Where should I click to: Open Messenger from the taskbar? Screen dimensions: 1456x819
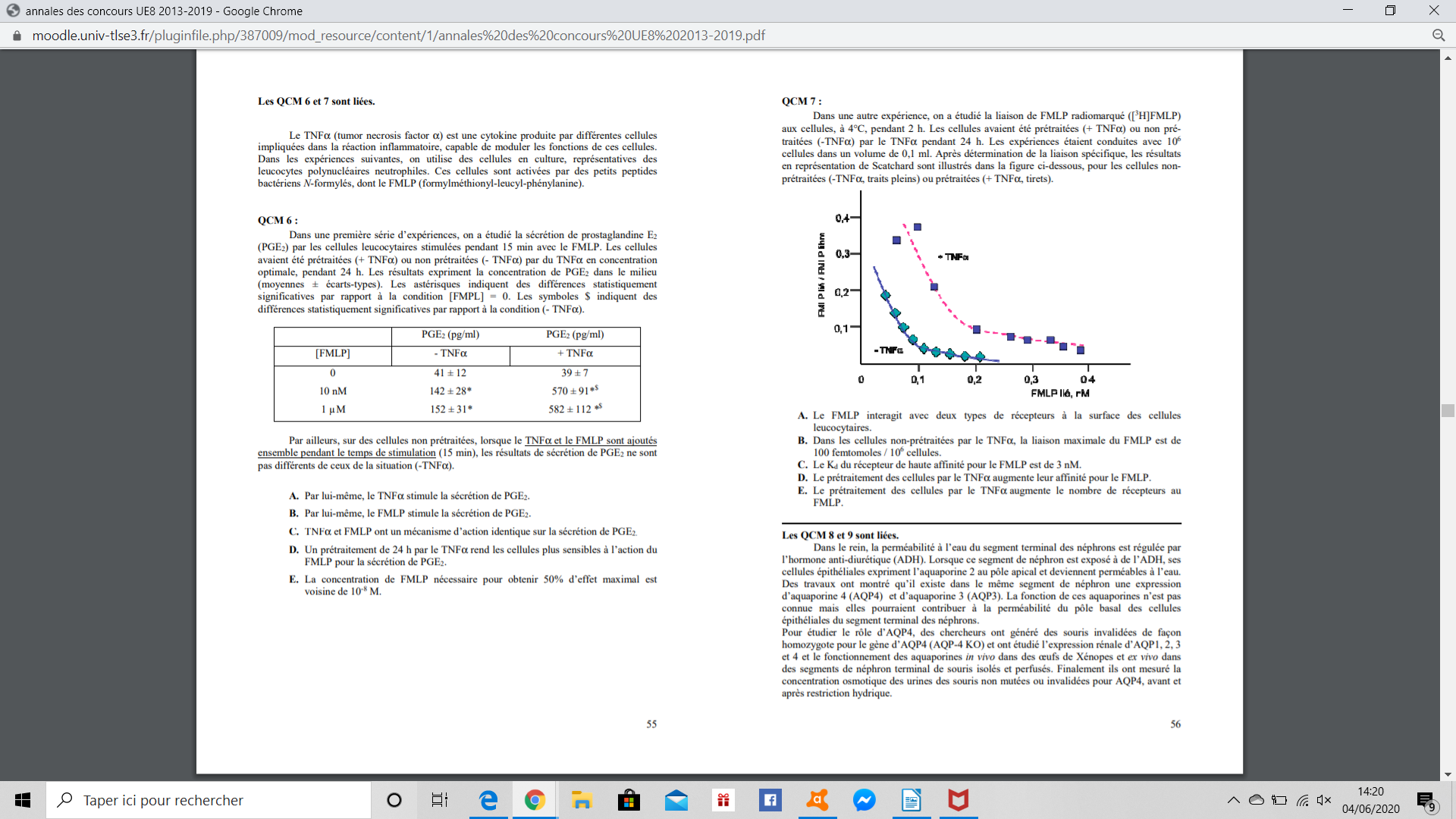click(864, 800)
